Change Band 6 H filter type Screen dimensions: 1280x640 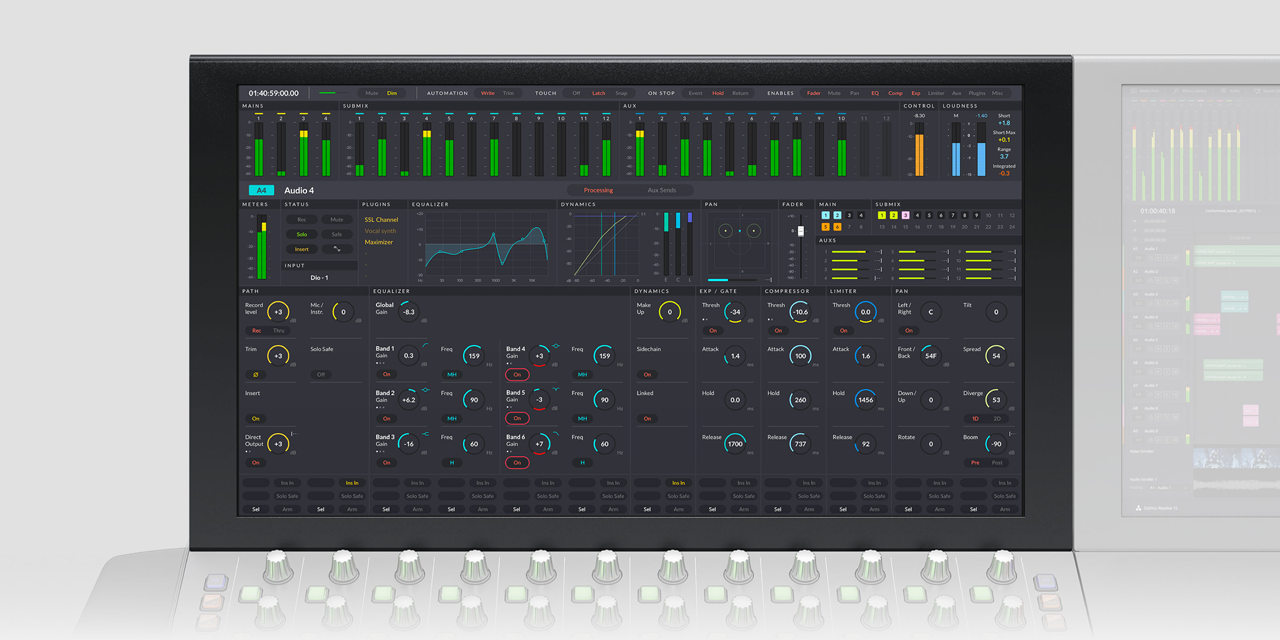582,463
